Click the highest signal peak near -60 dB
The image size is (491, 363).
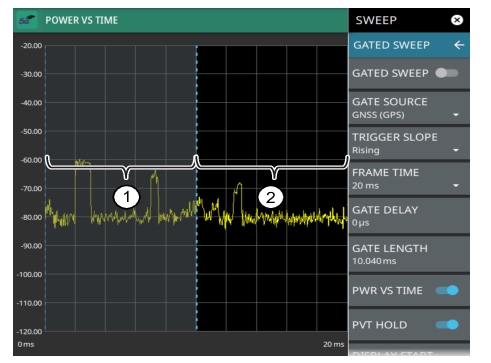(83, 162)
